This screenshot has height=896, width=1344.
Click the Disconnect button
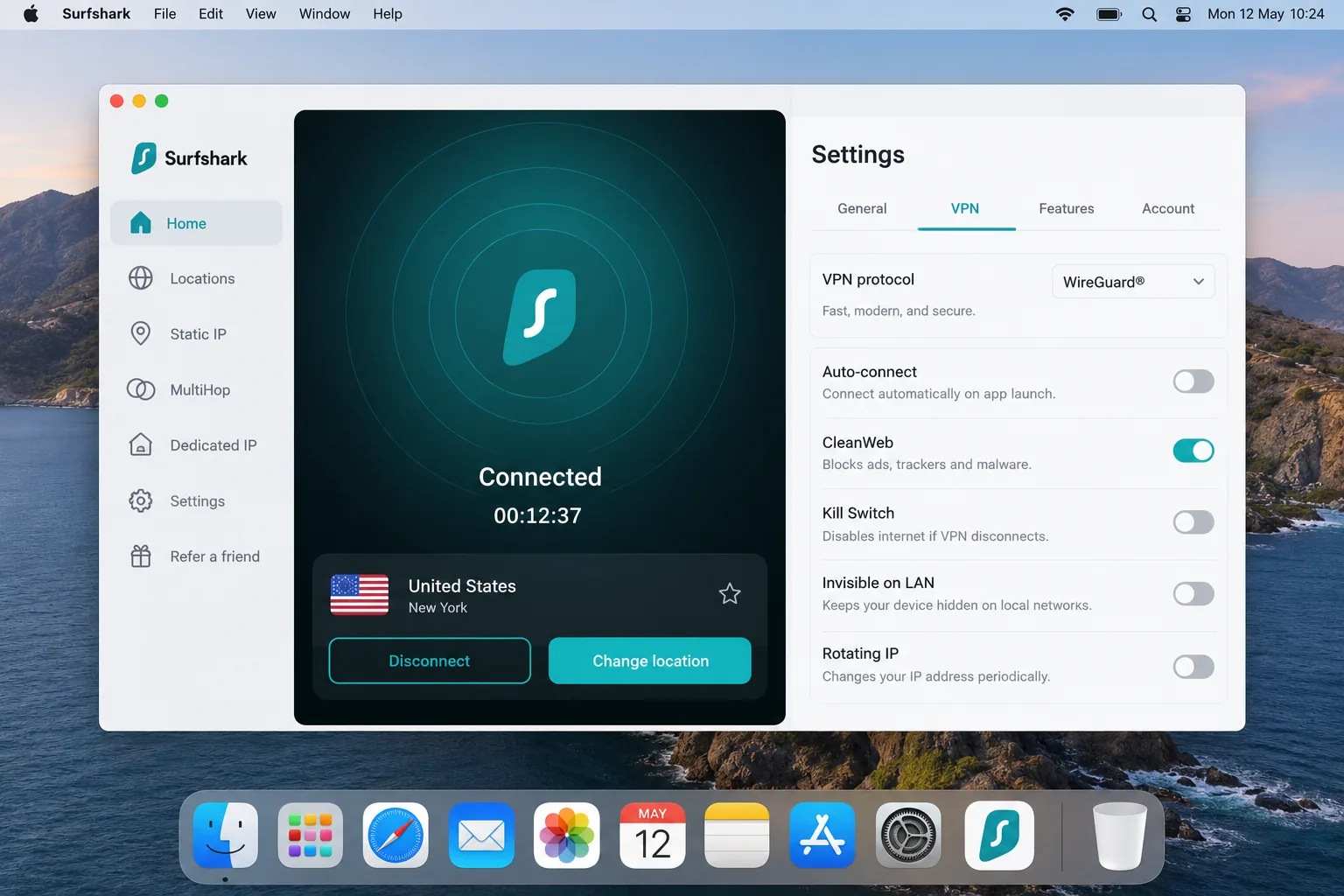tap(430, 661)
